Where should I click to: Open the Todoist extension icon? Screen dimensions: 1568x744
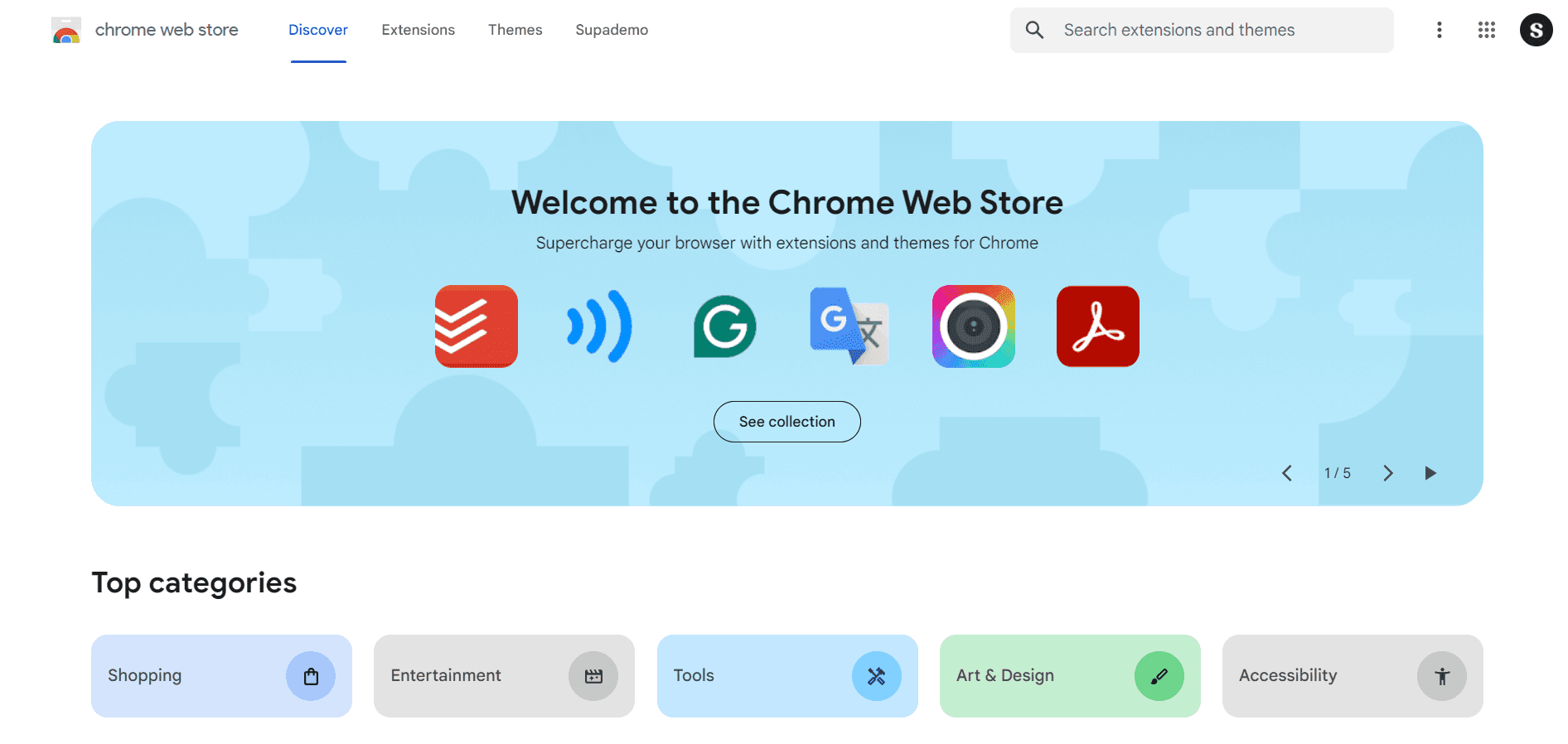coord(477,326)
